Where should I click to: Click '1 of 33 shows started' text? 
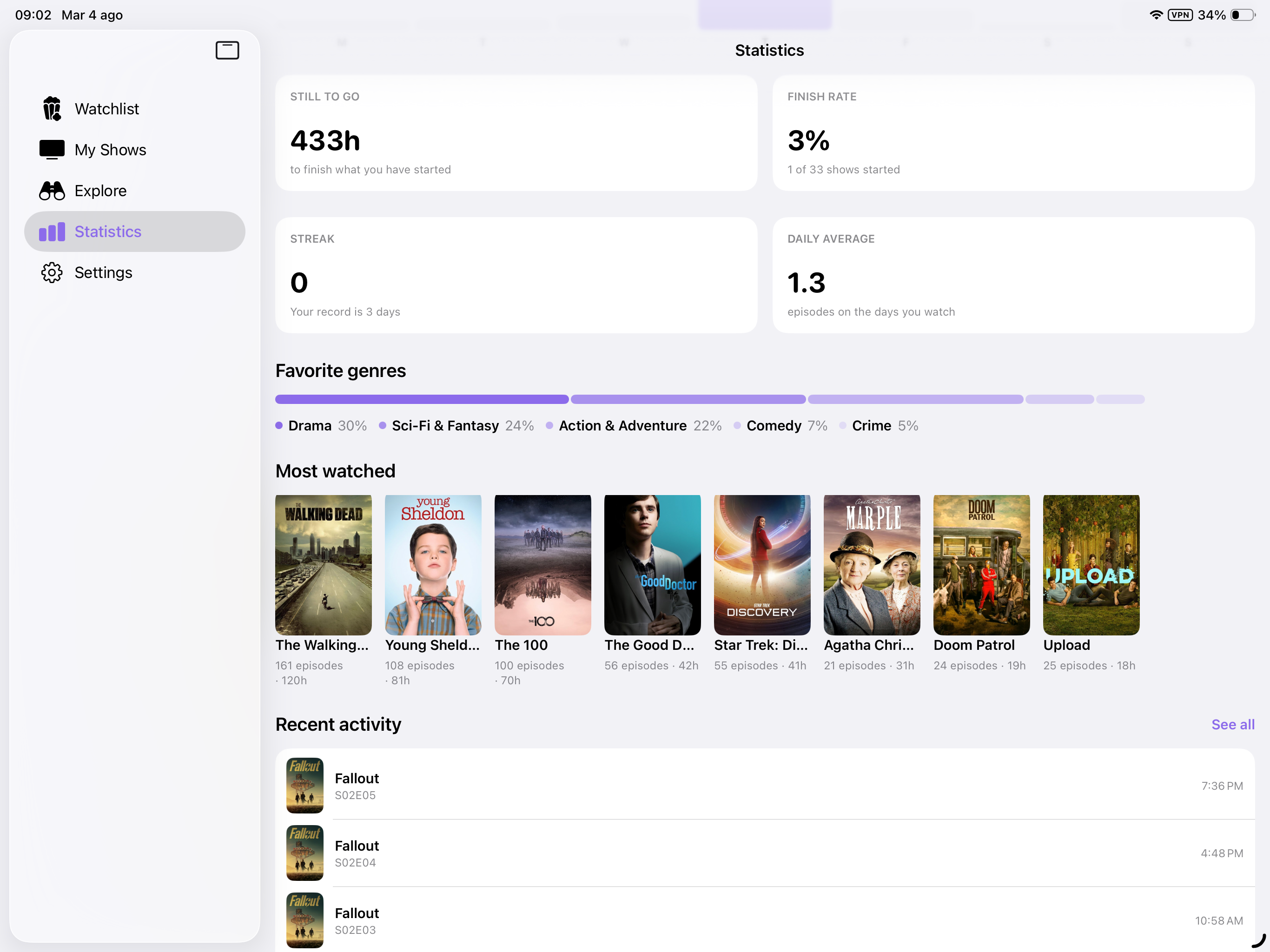843,169
